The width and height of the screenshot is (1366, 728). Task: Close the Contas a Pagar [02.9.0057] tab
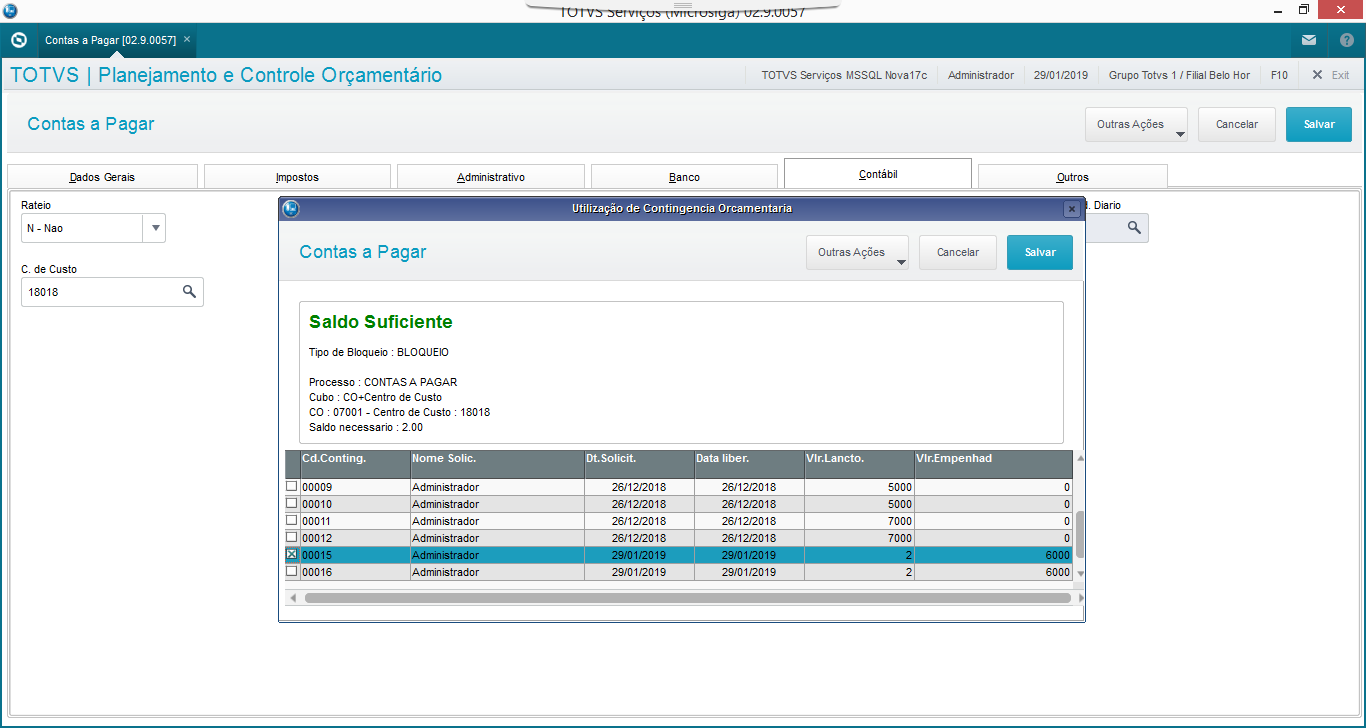pos(187,40)
